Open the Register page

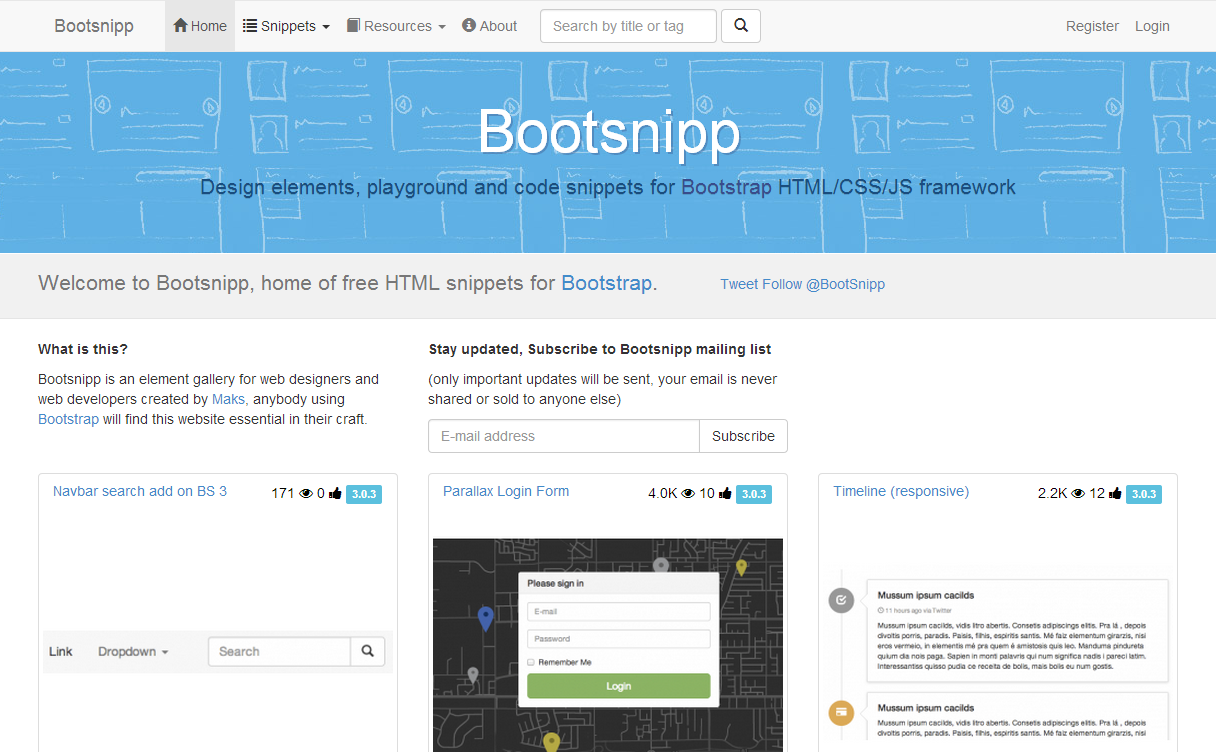1092,26
